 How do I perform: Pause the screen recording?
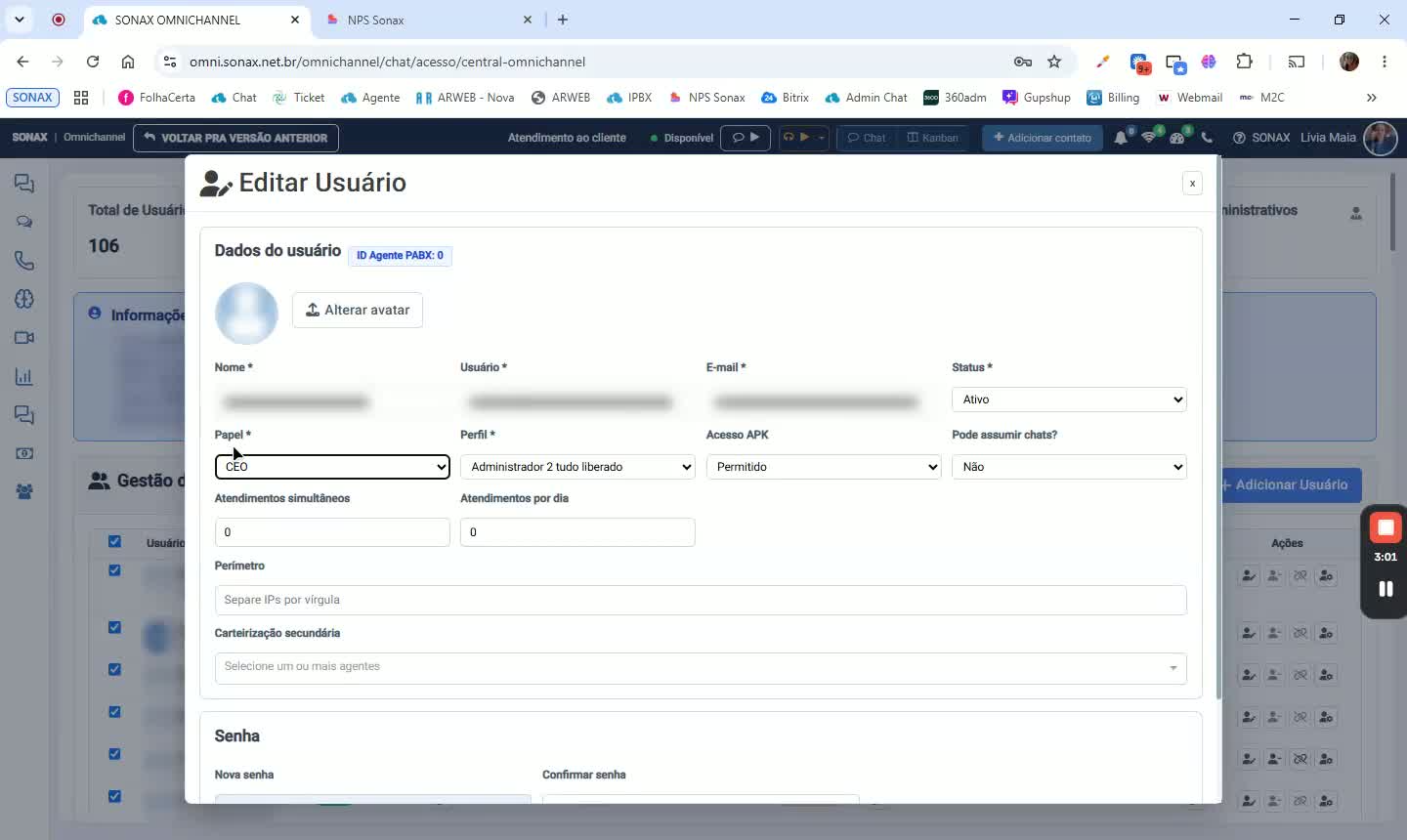coord(1386,588)
